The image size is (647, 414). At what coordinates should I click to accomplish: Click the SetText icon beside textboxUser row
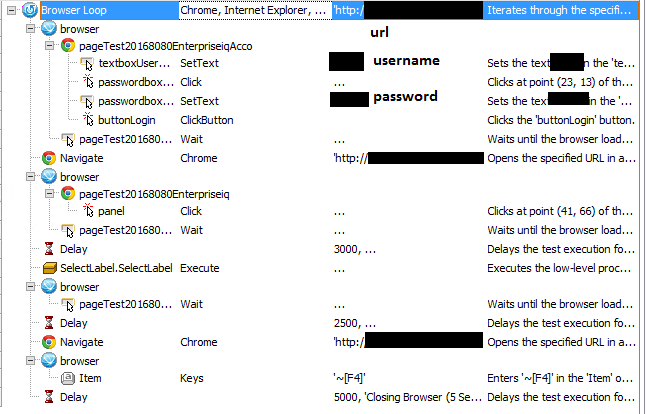[87, 64]
